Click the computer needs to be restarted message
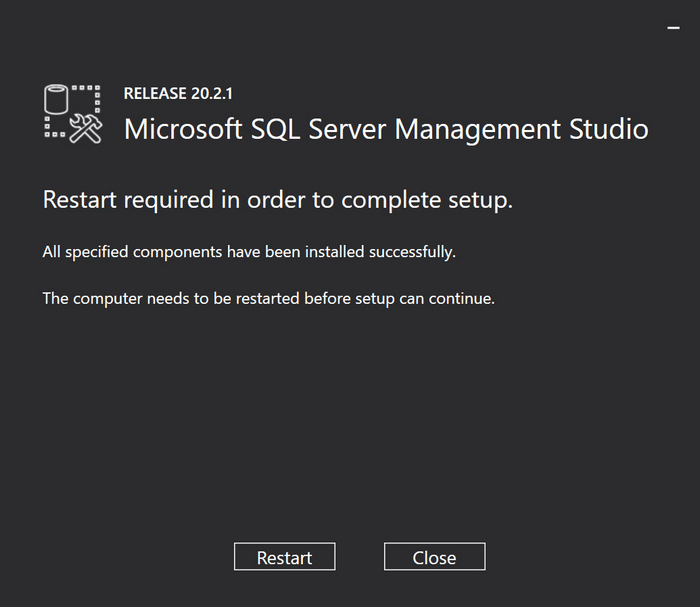This screenshot has width=700, height=607. (268, 298)
